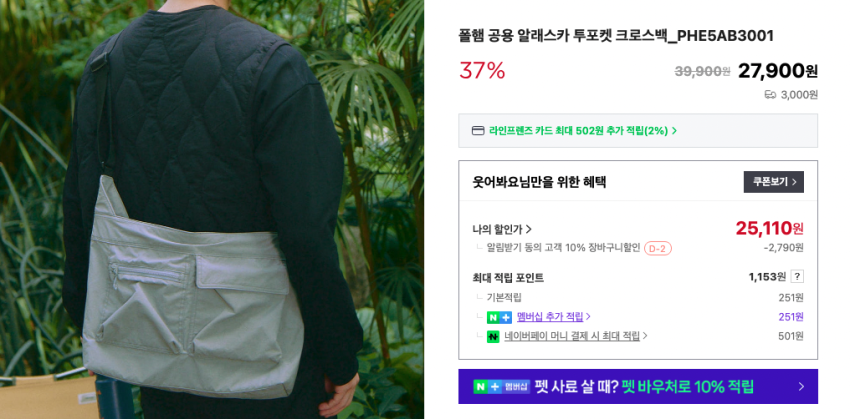850x419 pixels.
Task: Expand arrow next to 멤버십 추가 적립
Action: click(588, 317)
